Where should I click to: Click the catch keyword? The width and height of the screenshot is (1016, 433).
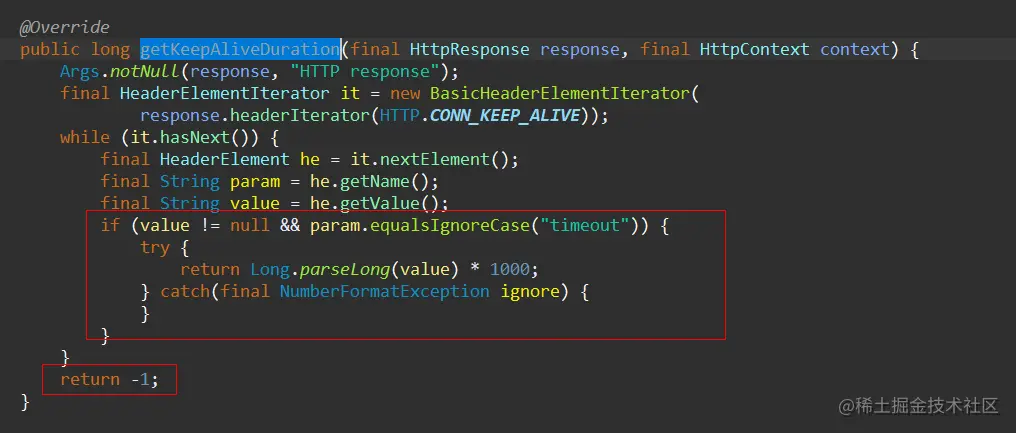coord(185,291)
